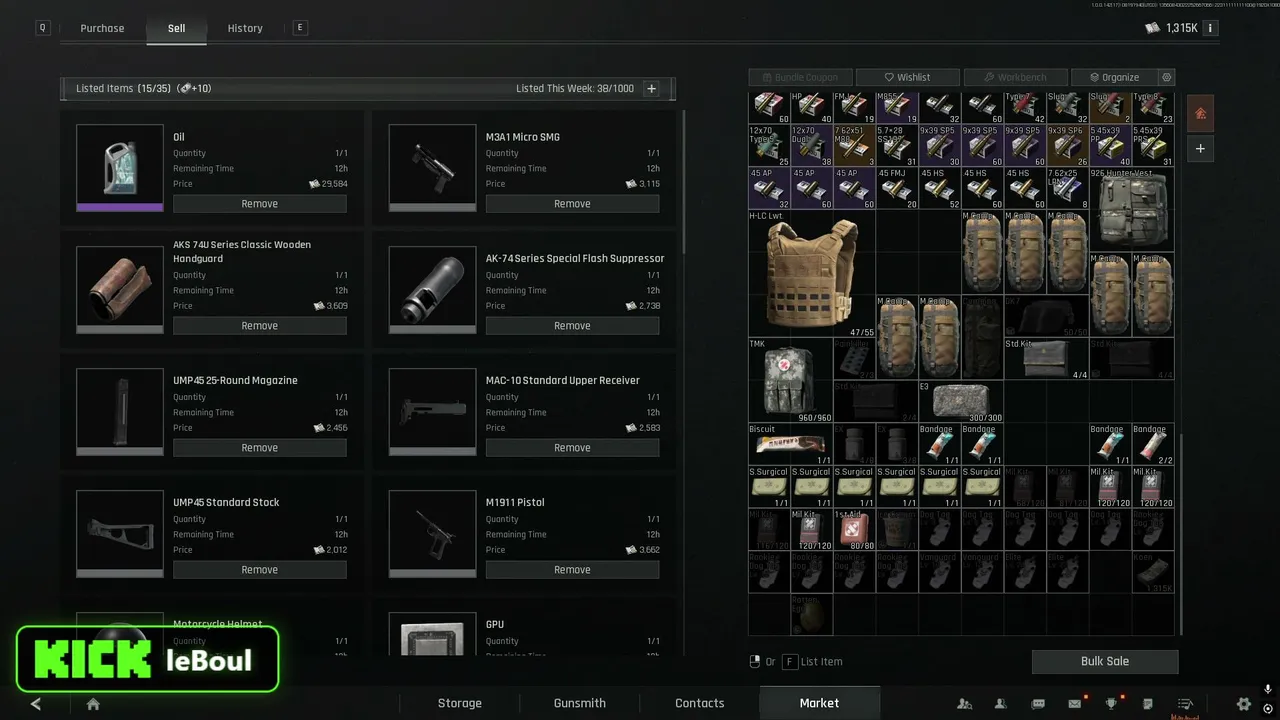Screen dimensions: 1280x720
Task: Remove the M3A1 Micro SMG listing
Action: tap(572, 204)
